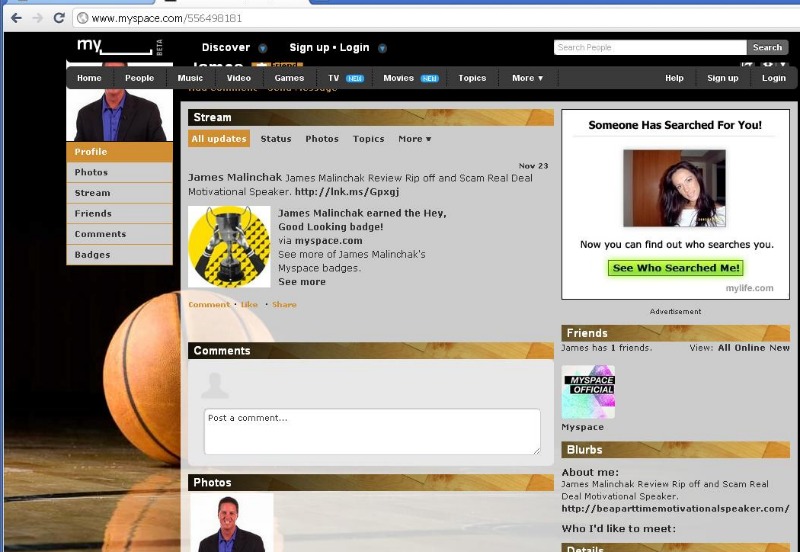Select the All updates stream filter
Screen dimensions: 800x552
pos(219,139)
